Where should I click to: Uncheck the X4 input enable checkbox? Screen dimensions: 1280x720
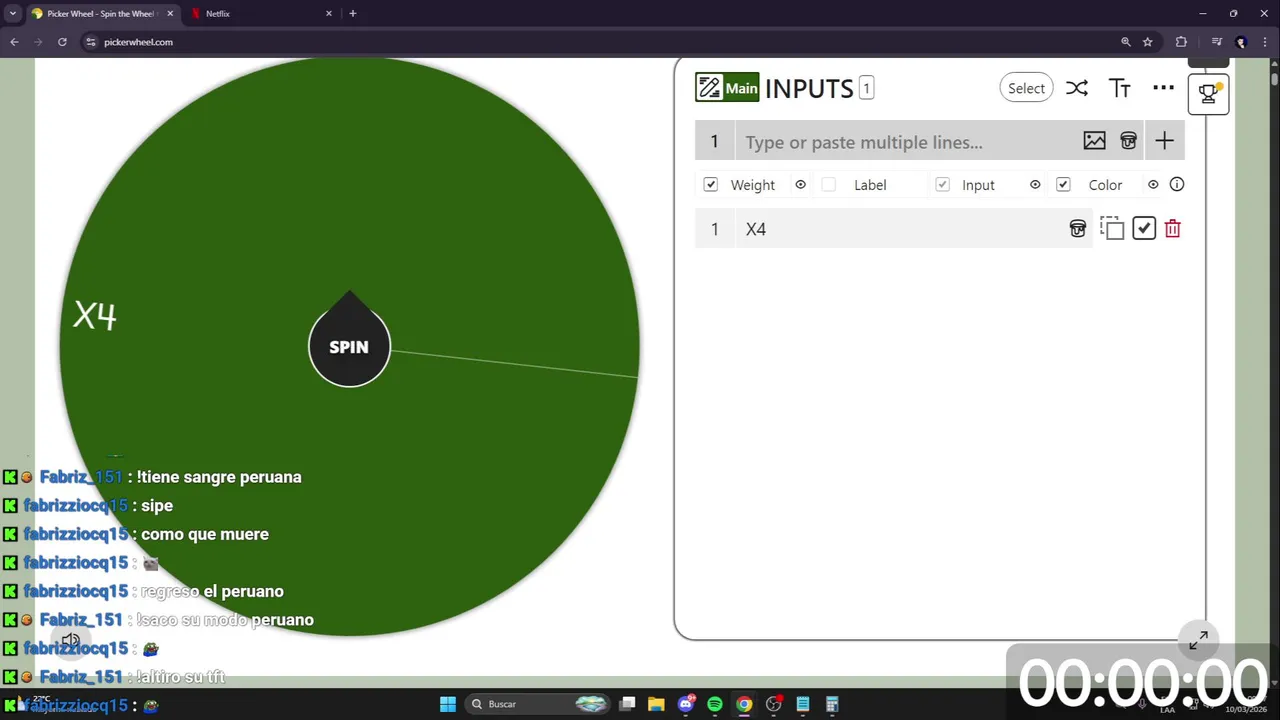(x=1144, y=229)
